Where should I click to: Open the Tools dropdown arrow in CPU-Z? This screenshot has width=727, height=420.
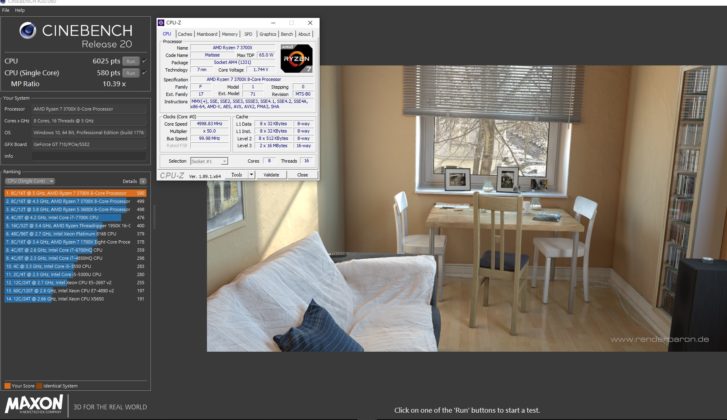click(251, 175)
